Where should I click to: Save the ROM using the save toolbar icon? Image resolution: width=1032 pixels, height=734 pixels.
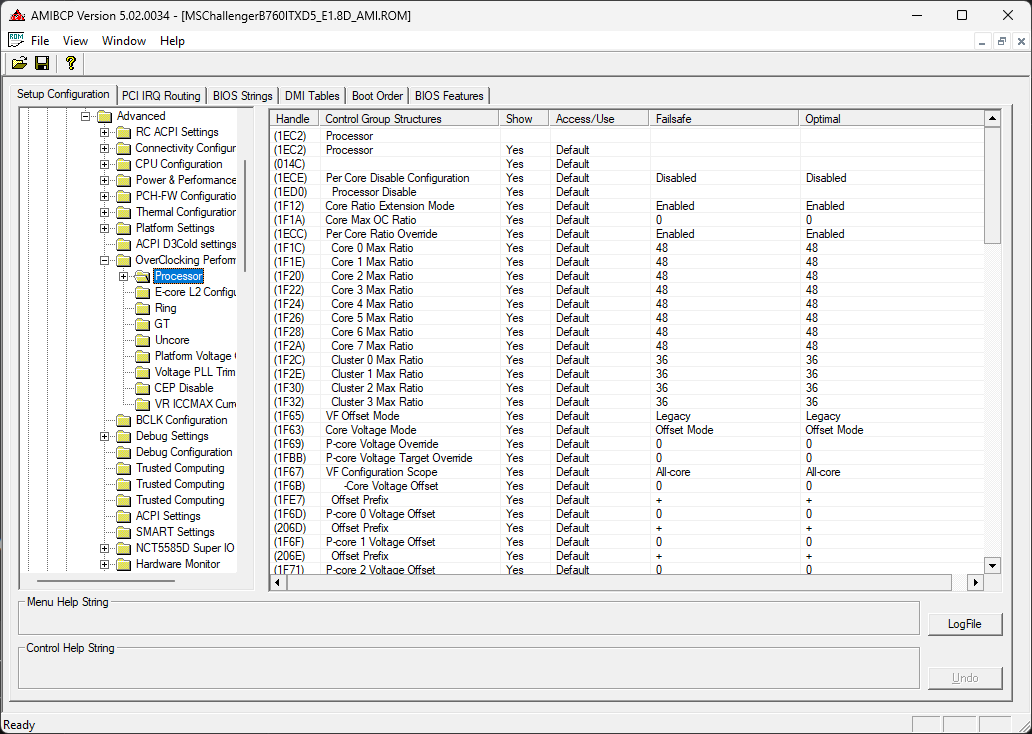click(x=41, y=63)
